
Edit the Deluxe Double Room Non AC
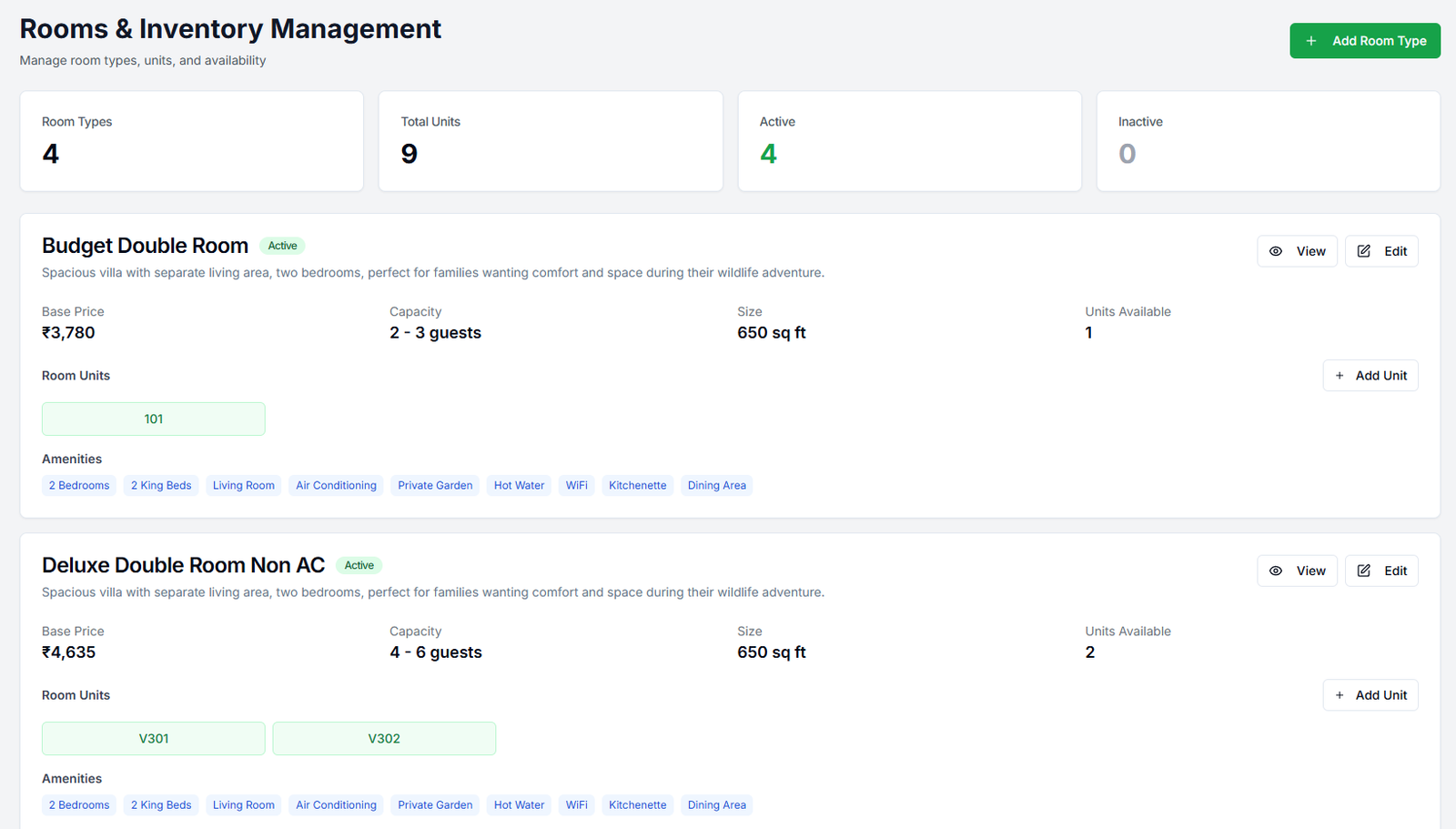click(1381, 571)
